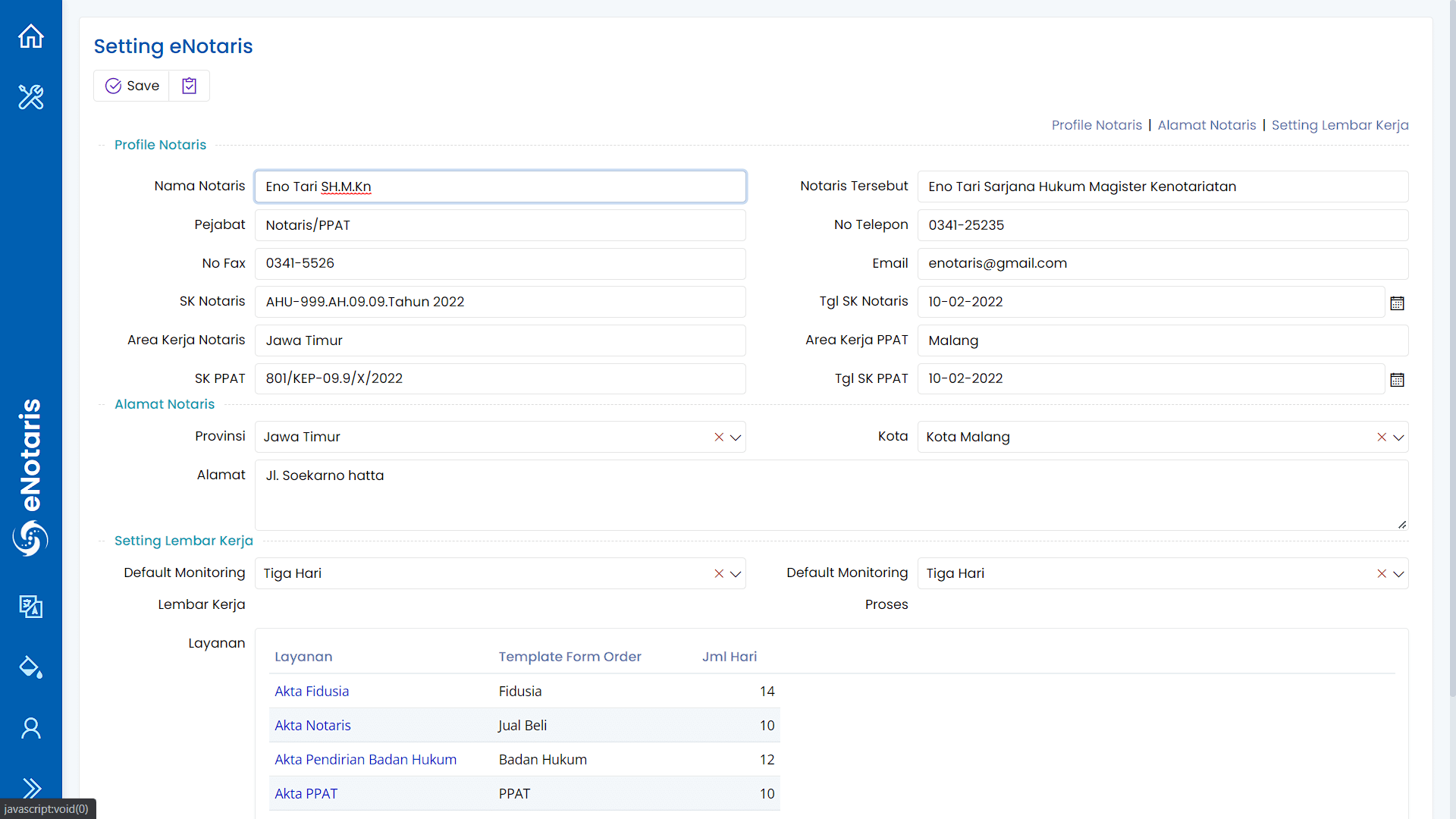The width and height of the screenshot is (1456, 819).
Task: Click the Setting eNotaris page title
Action: [173, 46]
